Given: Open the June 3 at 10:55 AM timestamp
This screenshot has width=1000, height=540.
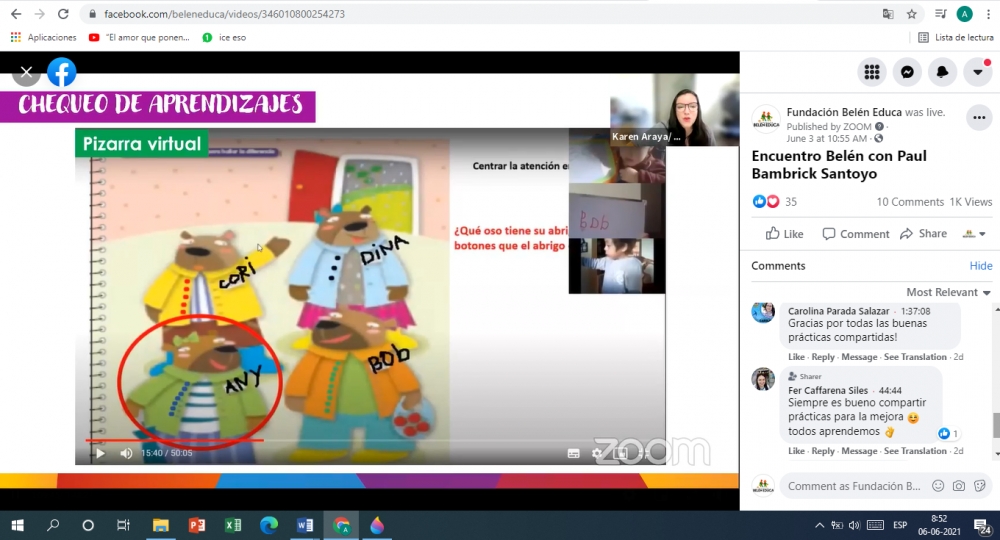Looking at the screenshot, I should click(x=827, y=138).
